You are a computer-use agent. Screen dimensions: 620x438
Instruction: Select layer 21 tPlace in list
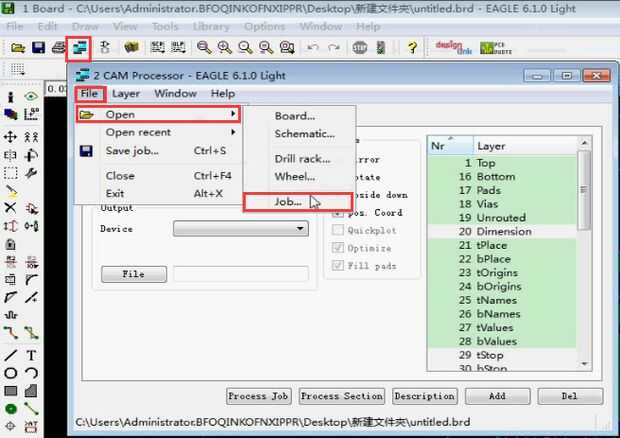pyautogui.click(x=503, y=245)
